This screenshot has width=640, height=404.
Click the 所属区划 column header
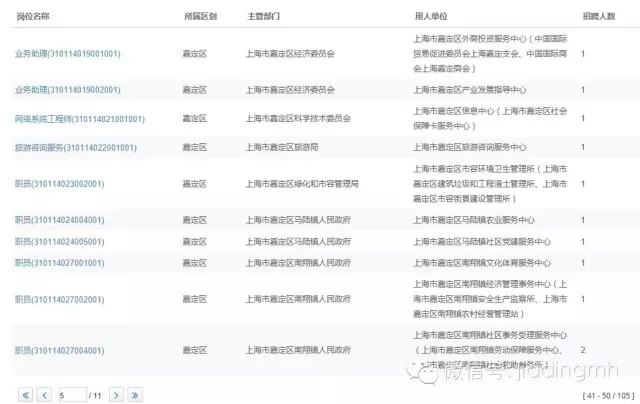click(x=201, y=18)
